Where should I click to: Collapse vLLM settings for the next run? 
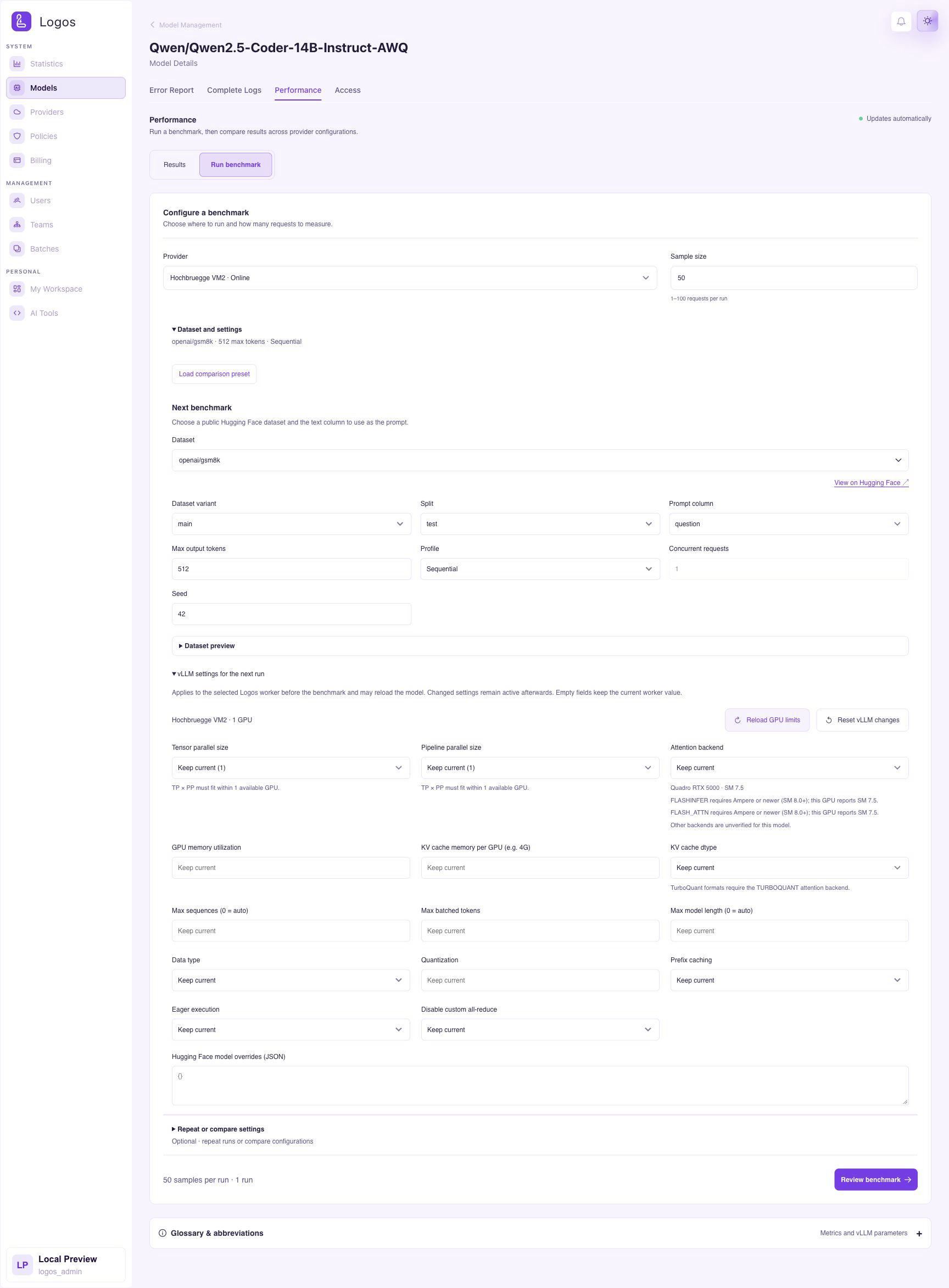(x=217, y=674)
